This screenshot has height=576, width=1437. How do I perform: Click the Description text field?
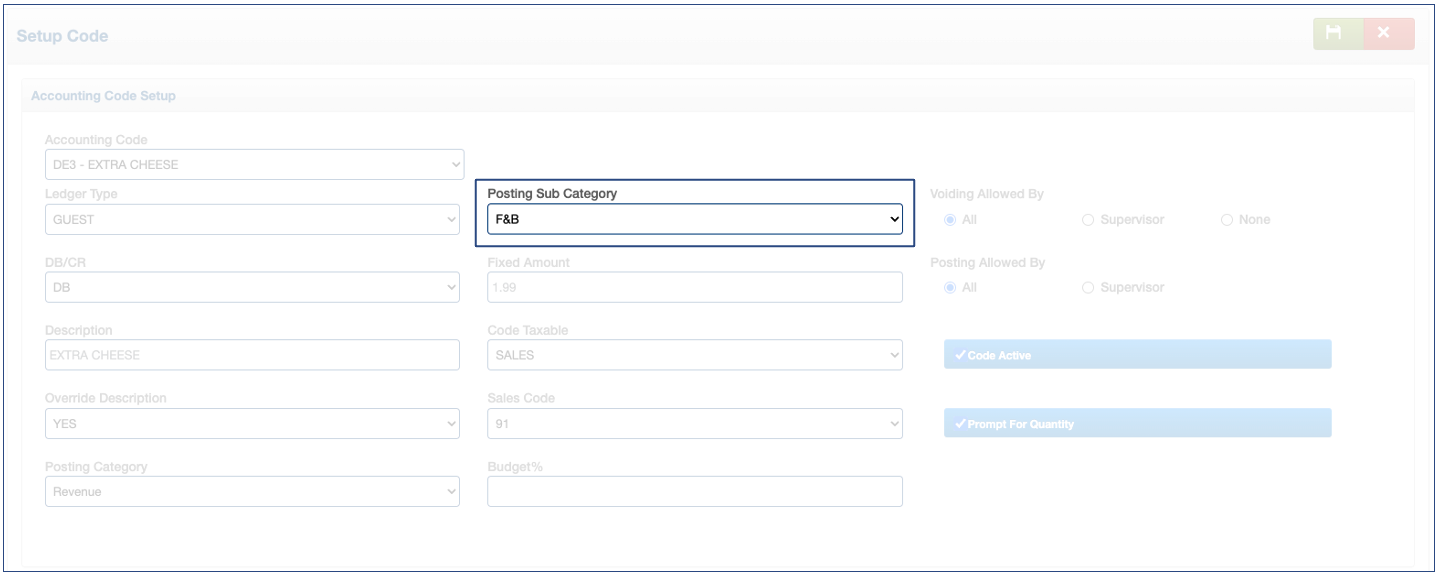[252, 355]
